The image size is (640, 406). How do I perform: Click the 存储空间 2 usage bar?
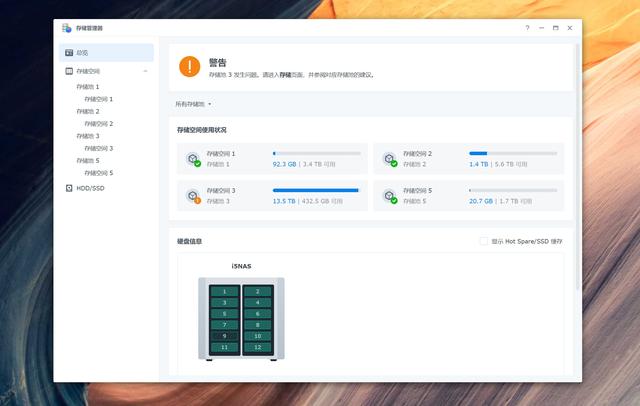coord(513,153)
